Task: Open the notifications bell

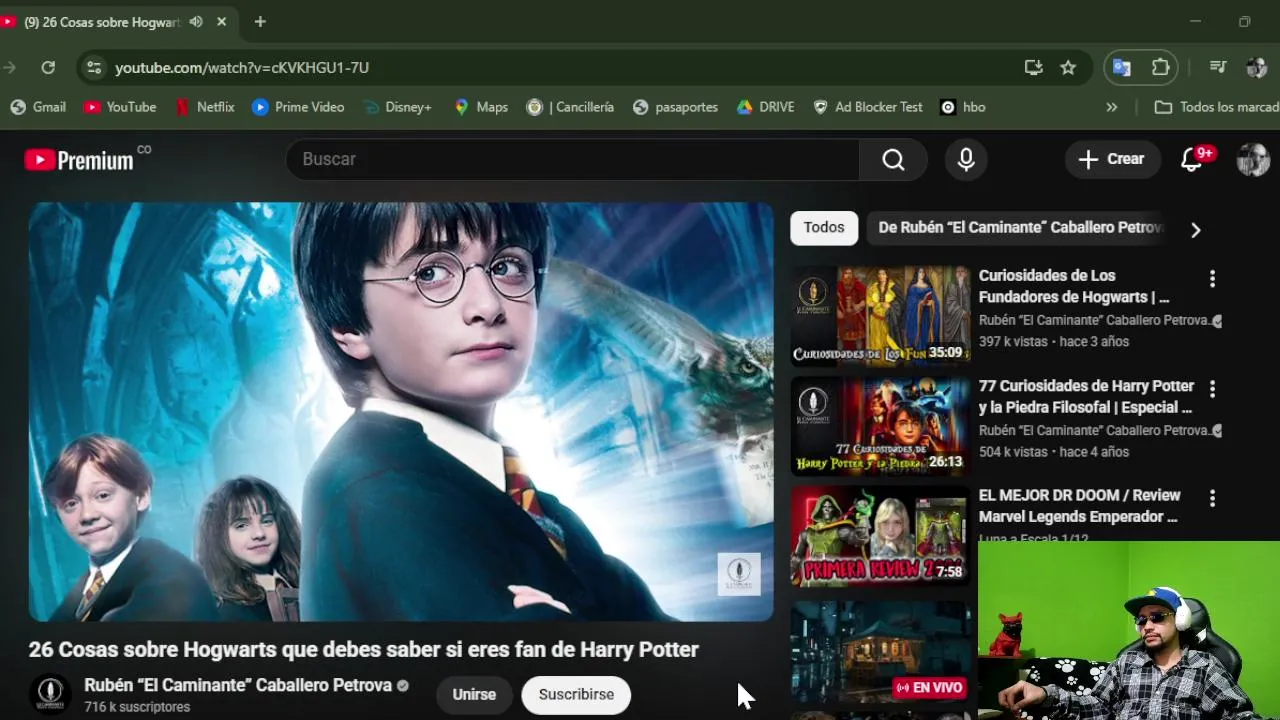Action: [x=1192, y=159]
